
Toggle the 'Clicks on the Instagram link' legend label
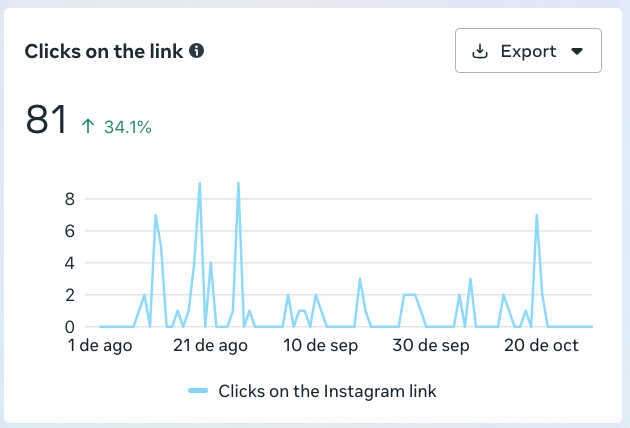327,390
